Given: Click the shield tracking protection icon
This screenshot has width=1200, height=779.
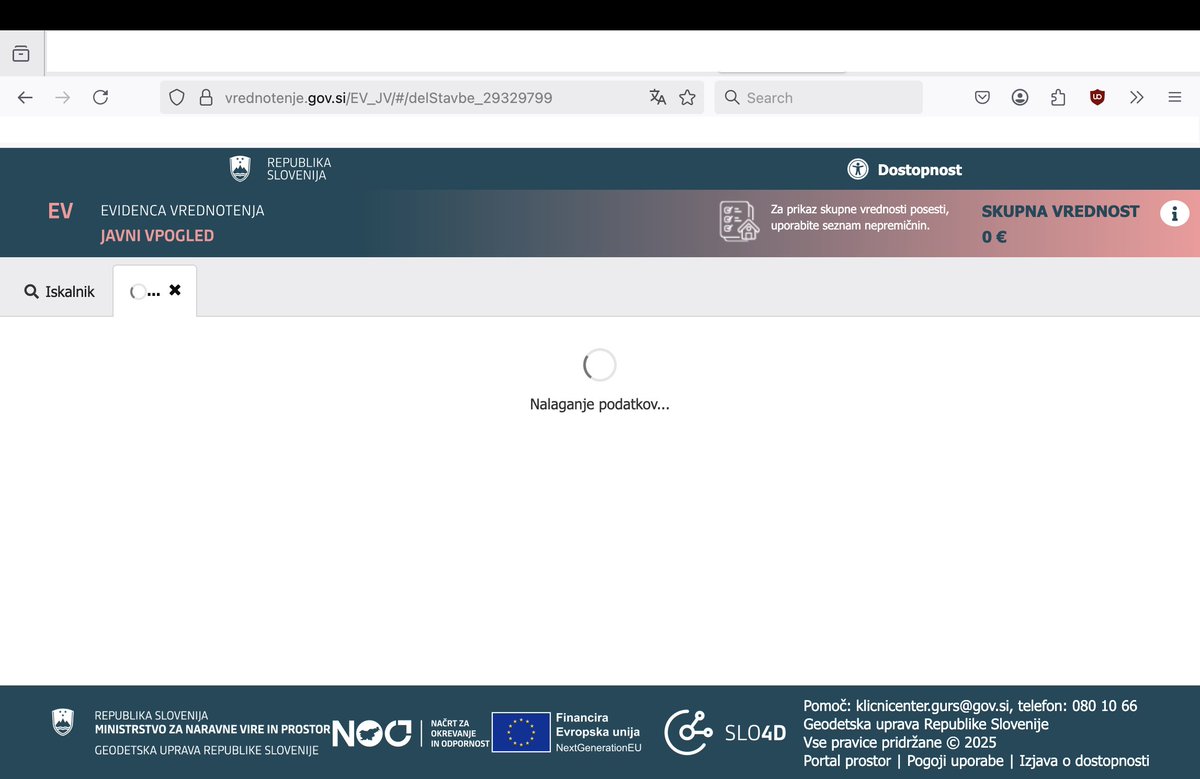Looking at the screenshot, I should 177,97.
